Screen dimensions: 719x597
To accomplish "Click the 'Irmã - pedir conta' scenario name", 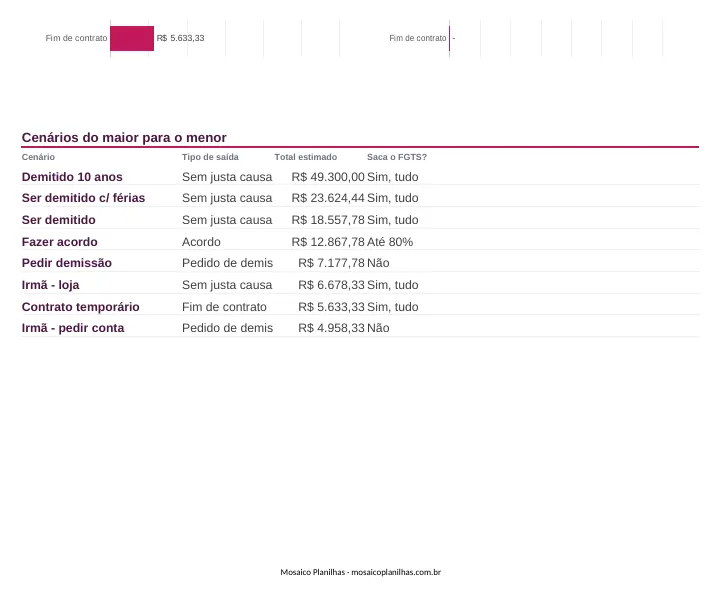I will (73, 328).
